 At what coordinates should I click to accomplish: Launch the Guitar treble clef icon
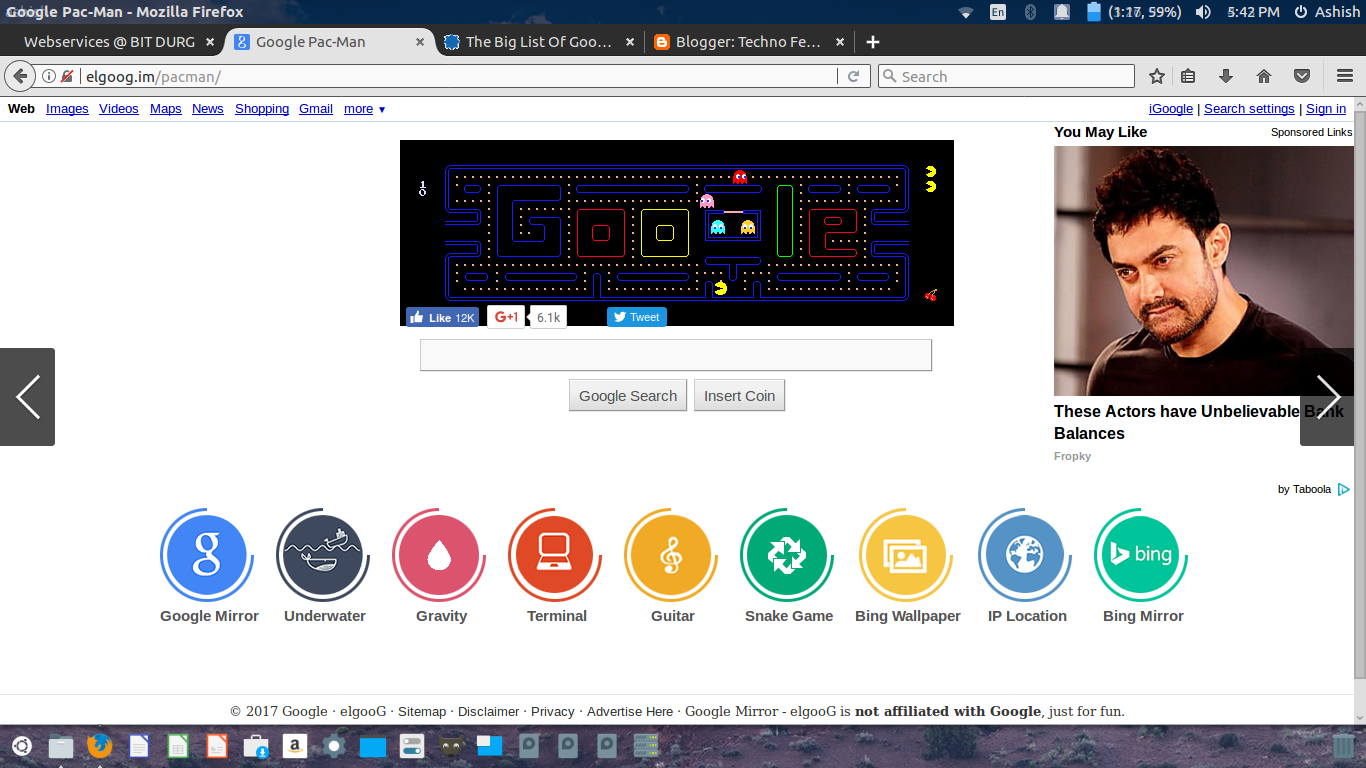click(671, 555)
